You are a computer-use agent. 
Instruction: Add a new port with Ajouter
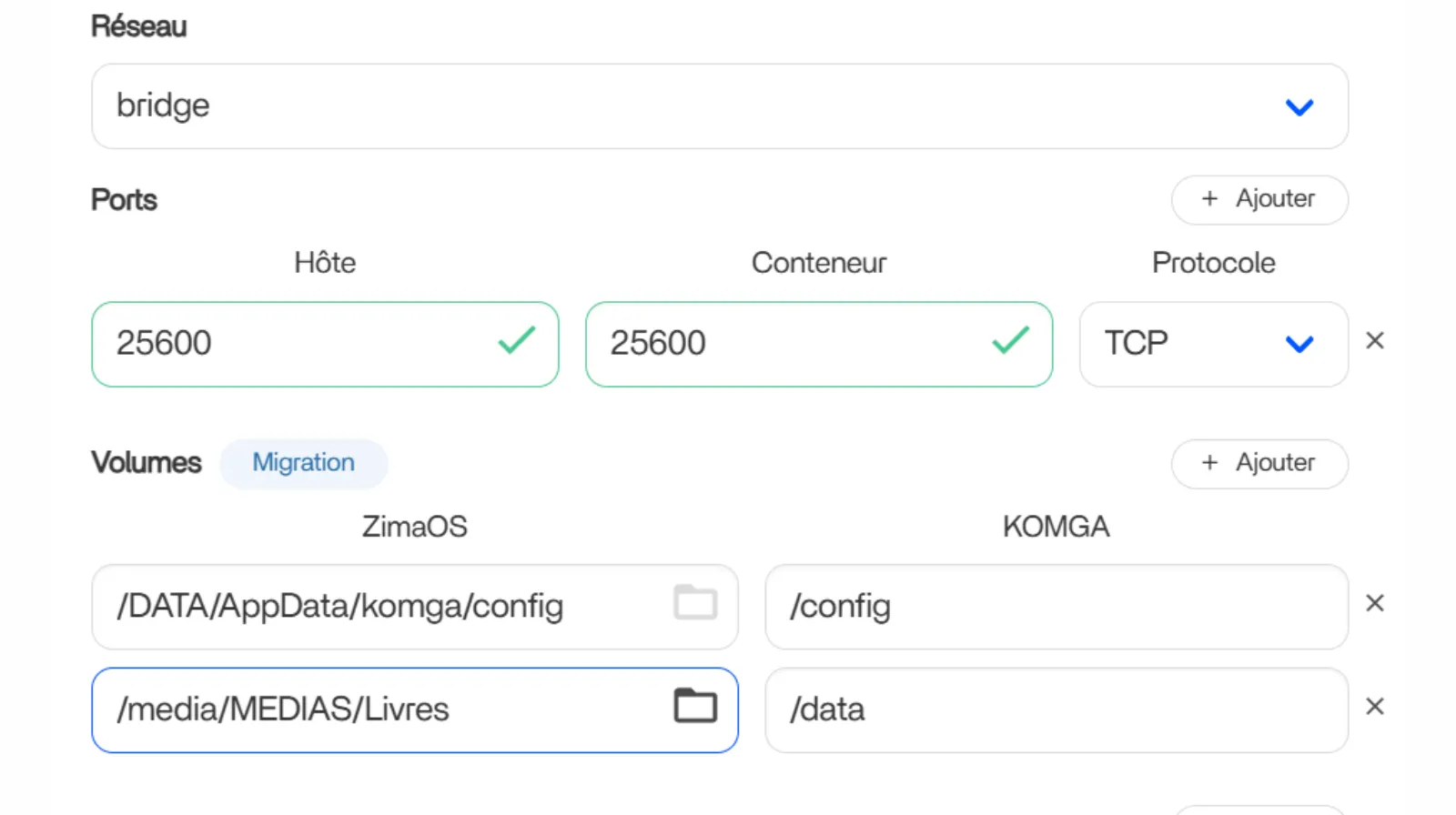click(x=1259, y=199)
